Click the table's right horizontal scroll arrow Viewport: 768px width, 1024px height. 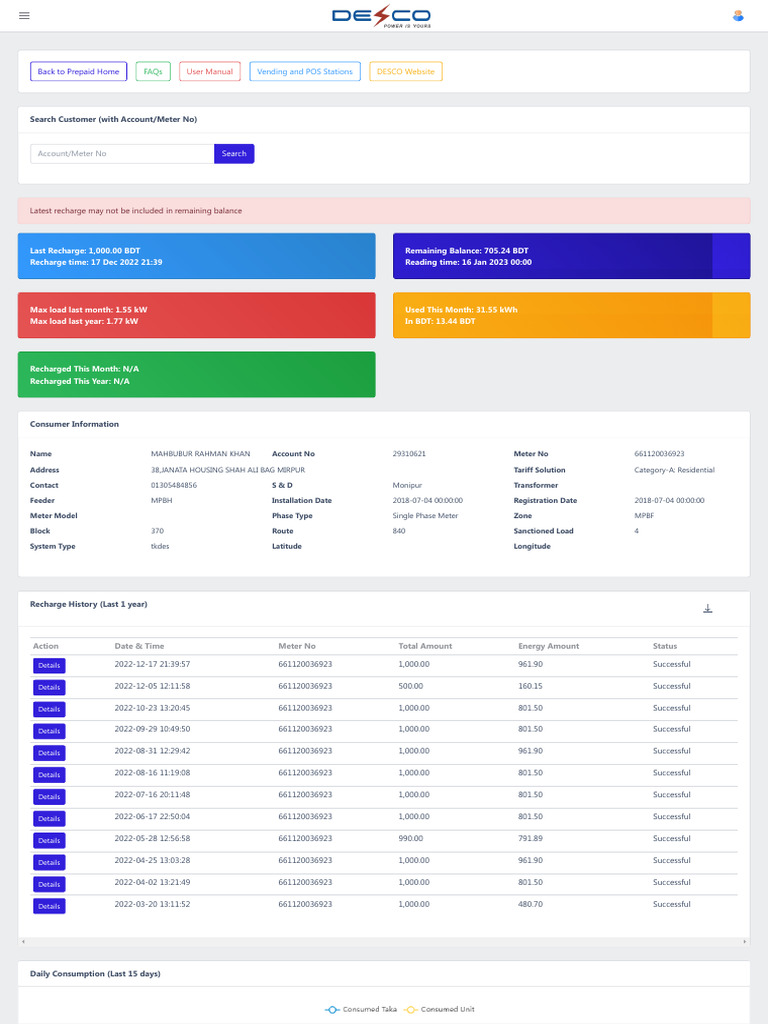pyautogui.click(x=744, y=942)
